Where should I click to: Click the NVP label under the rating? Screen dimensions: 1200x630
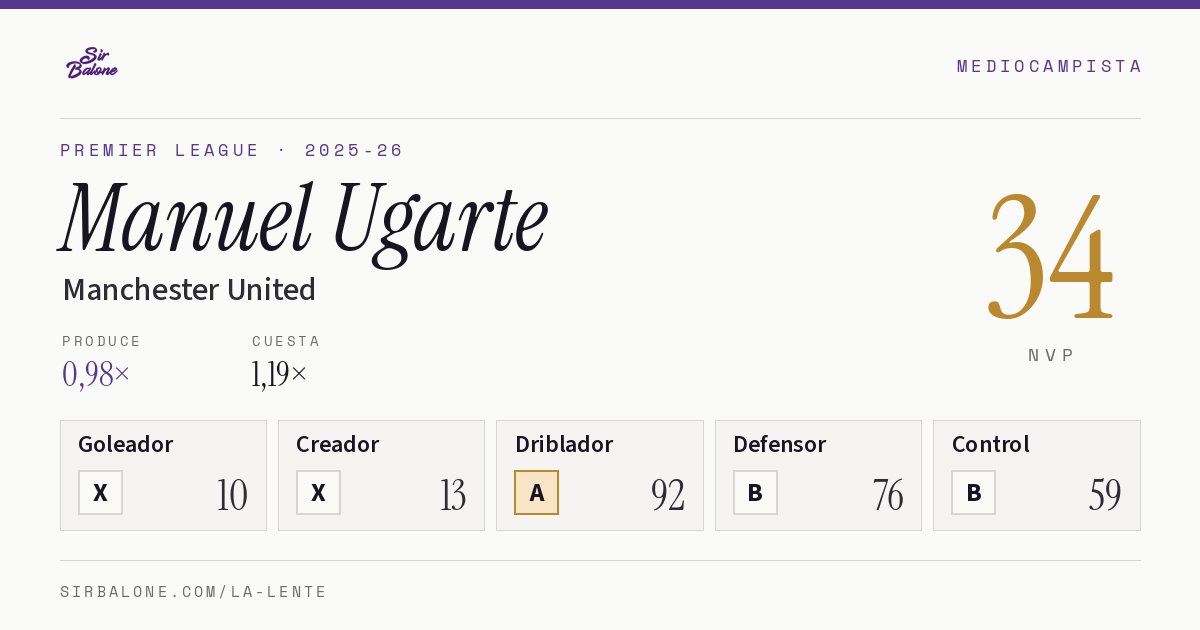(1051, 355)
